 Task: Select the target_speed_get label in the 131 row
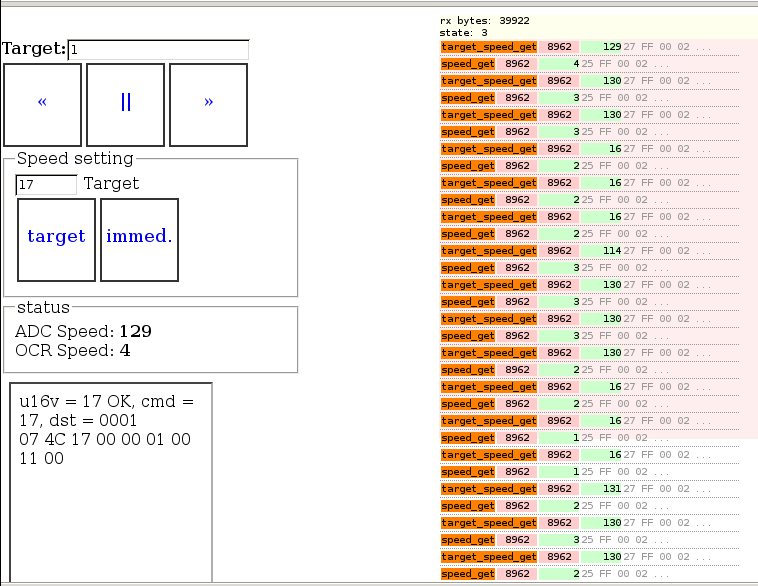pos(489,489)
